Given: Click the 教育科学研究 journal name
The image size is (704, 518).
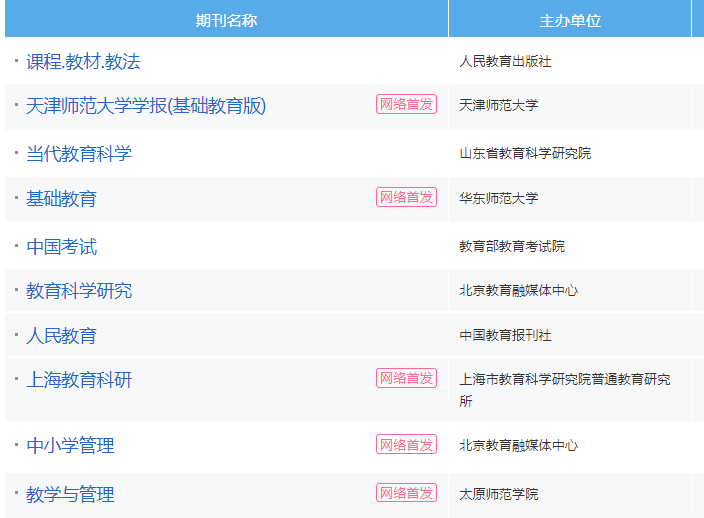Looking at the screenshot, I should pos(79,291).
